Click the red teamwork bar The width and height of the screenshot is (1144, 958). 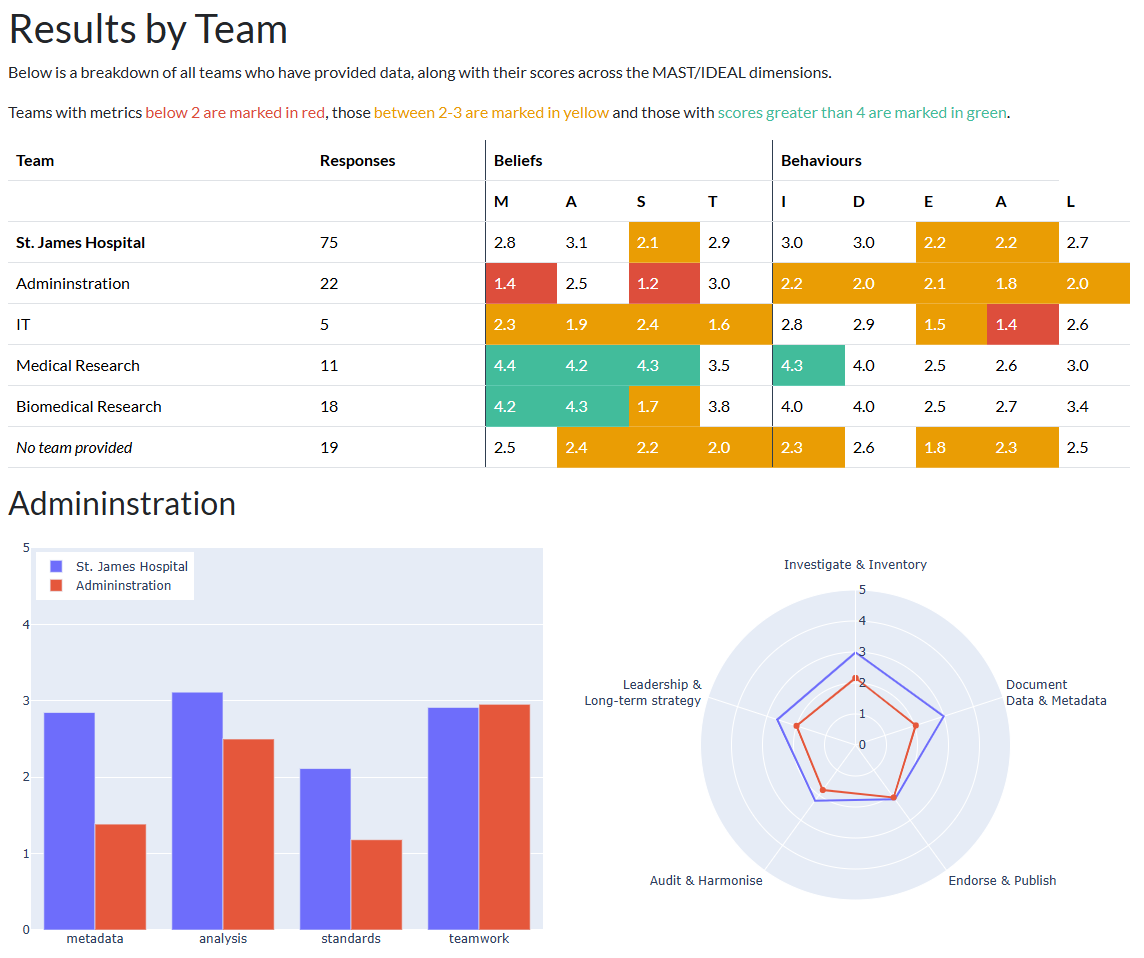[504, 816]
